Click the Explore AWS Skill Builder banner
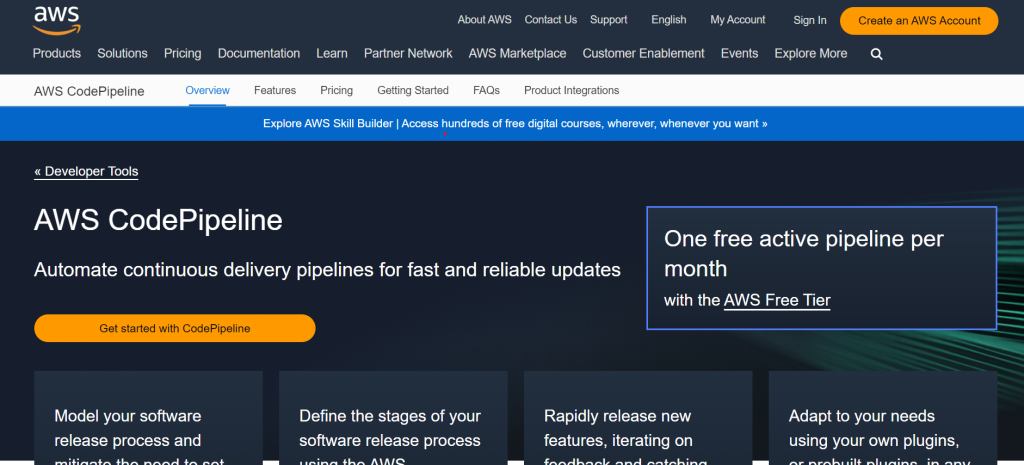 point(515,124)
